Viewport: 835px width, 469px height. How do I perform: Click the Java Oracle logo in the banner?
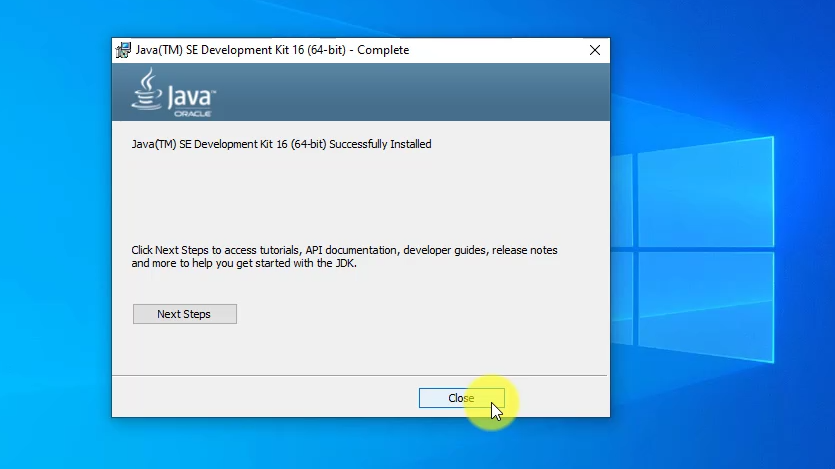(174, 93)
